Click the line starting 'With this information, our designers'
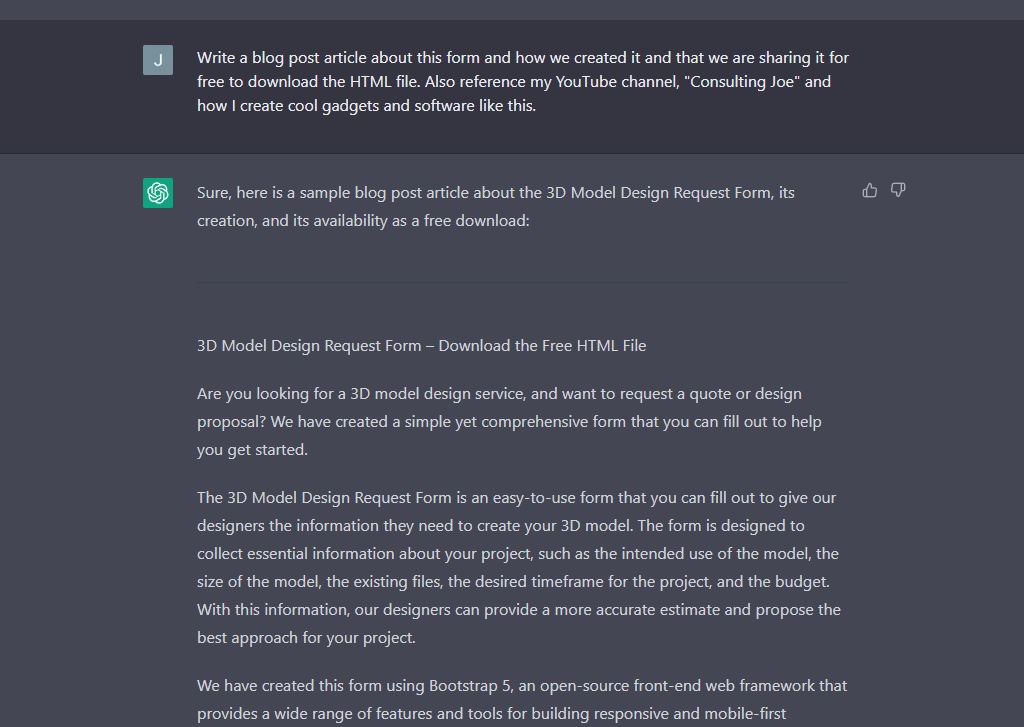1024x727 pixels. point(519,609)
